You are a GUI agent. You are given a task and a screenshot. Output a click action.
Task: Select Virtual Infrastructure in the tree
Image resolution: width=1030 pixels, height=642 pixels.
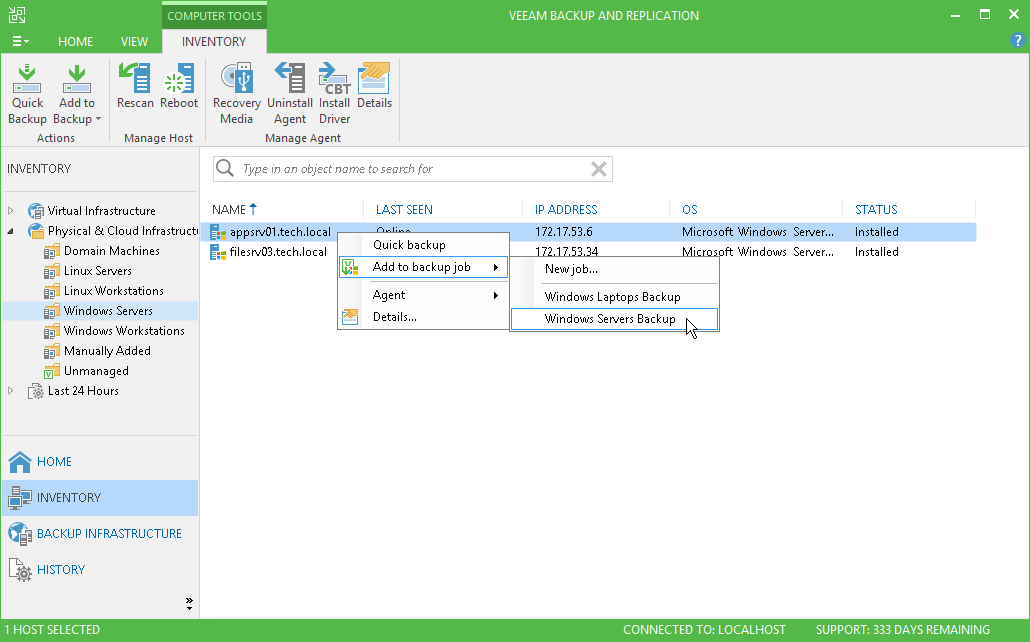point(101,211)
